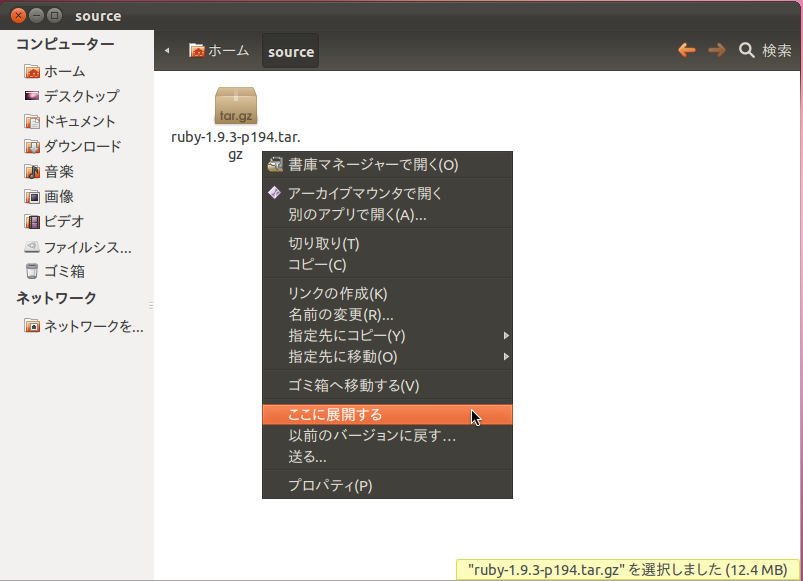
Task: Choose コピー(C) from context menu
Action: click(x=387, y=265)
